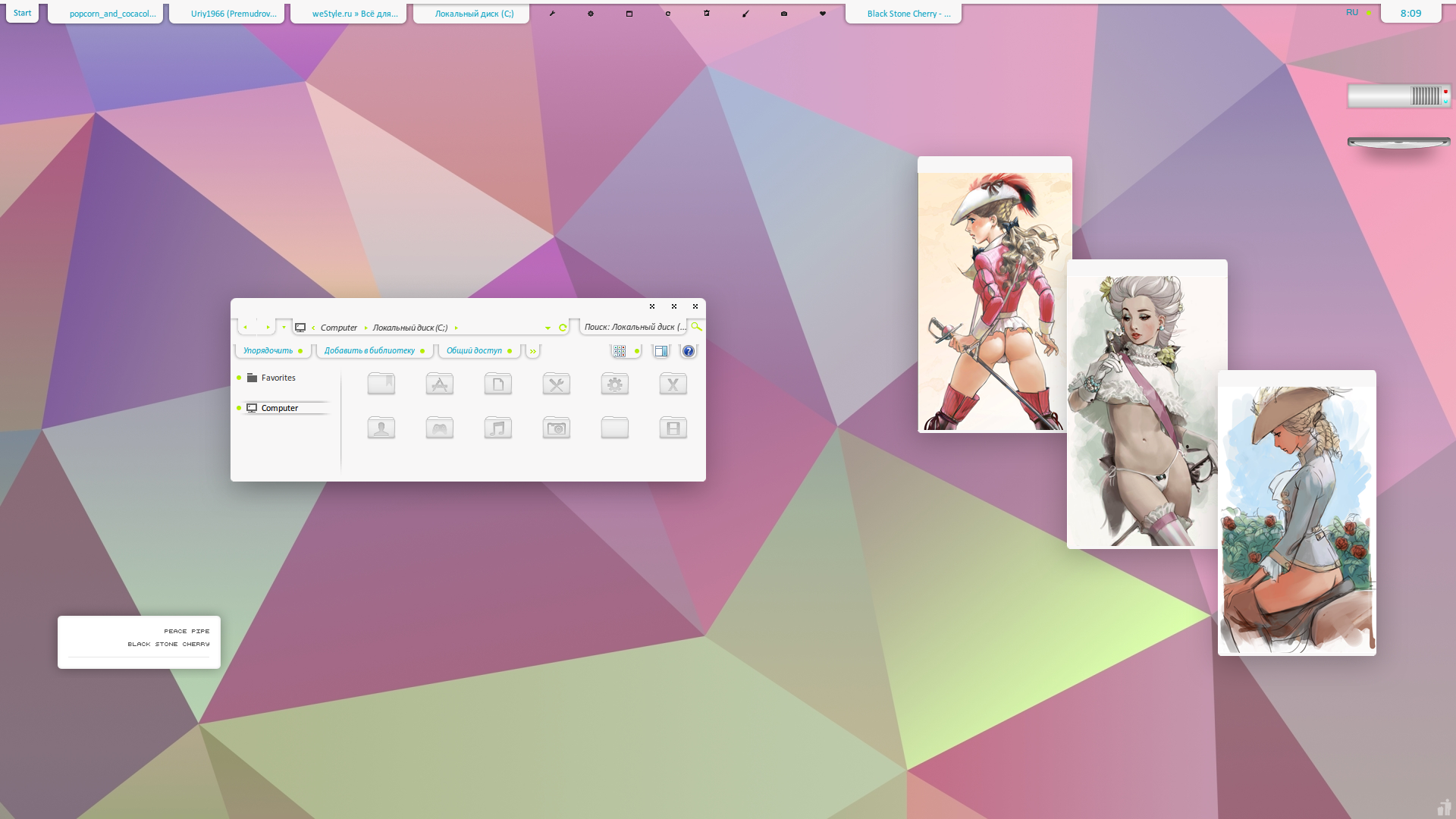Open the tools folder with wrench icon

pyautogui.click(x=556, y=384)
